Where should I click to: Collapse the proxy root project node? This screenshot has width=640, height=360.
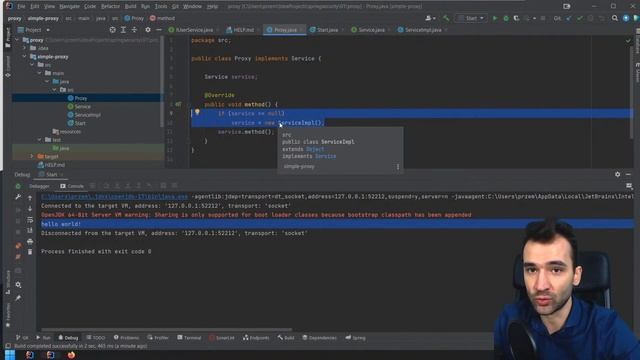tap(17, 40)
